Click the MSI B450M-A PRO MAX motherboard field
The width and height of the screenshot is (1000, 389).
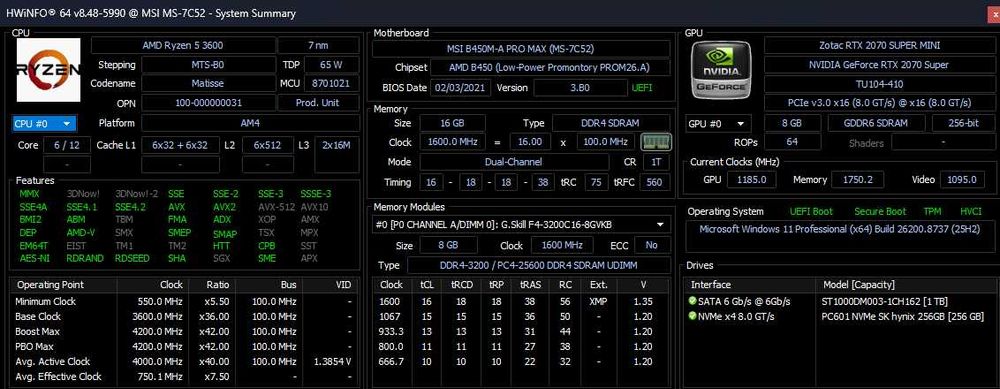tap(520, 49)
